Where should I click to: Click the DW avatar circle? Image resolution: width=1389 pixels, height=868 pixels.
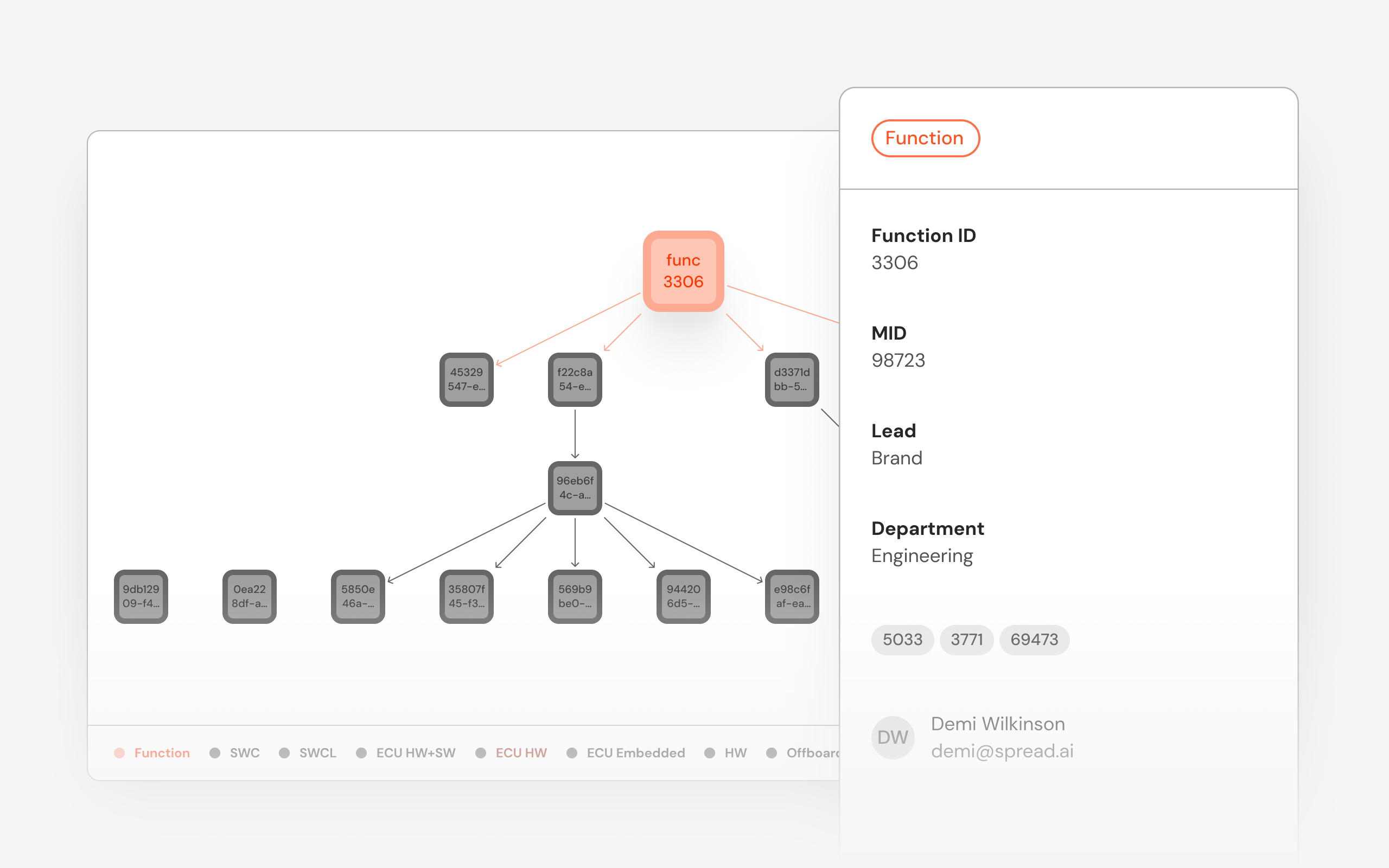893,737
